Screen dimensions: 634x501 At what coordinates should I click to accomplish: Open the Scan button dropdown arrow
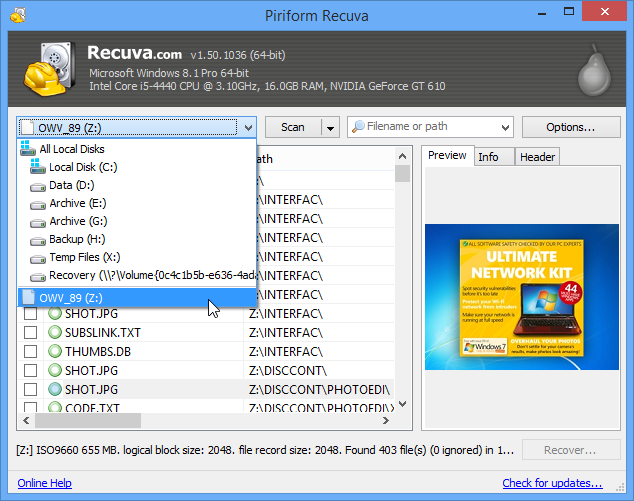(x=330, y=128)
